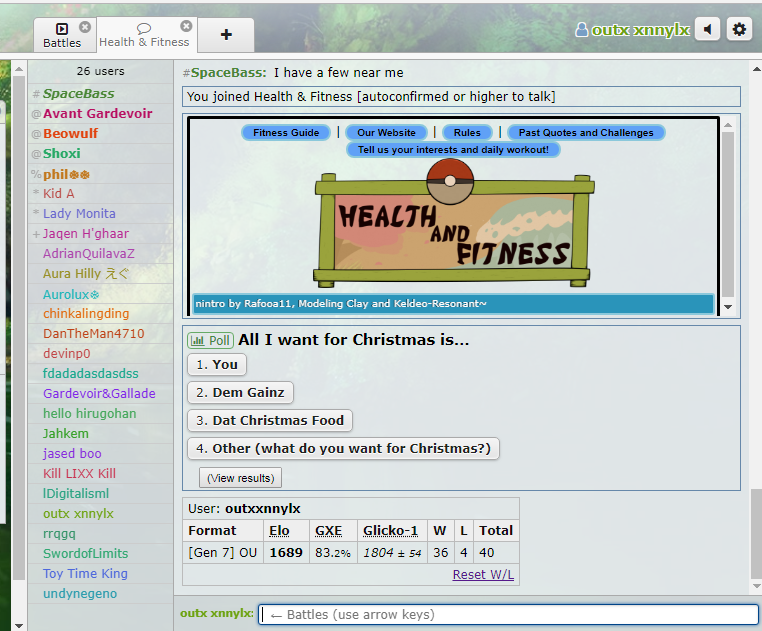Click the Reset W/L link

[x=483, y=574]
